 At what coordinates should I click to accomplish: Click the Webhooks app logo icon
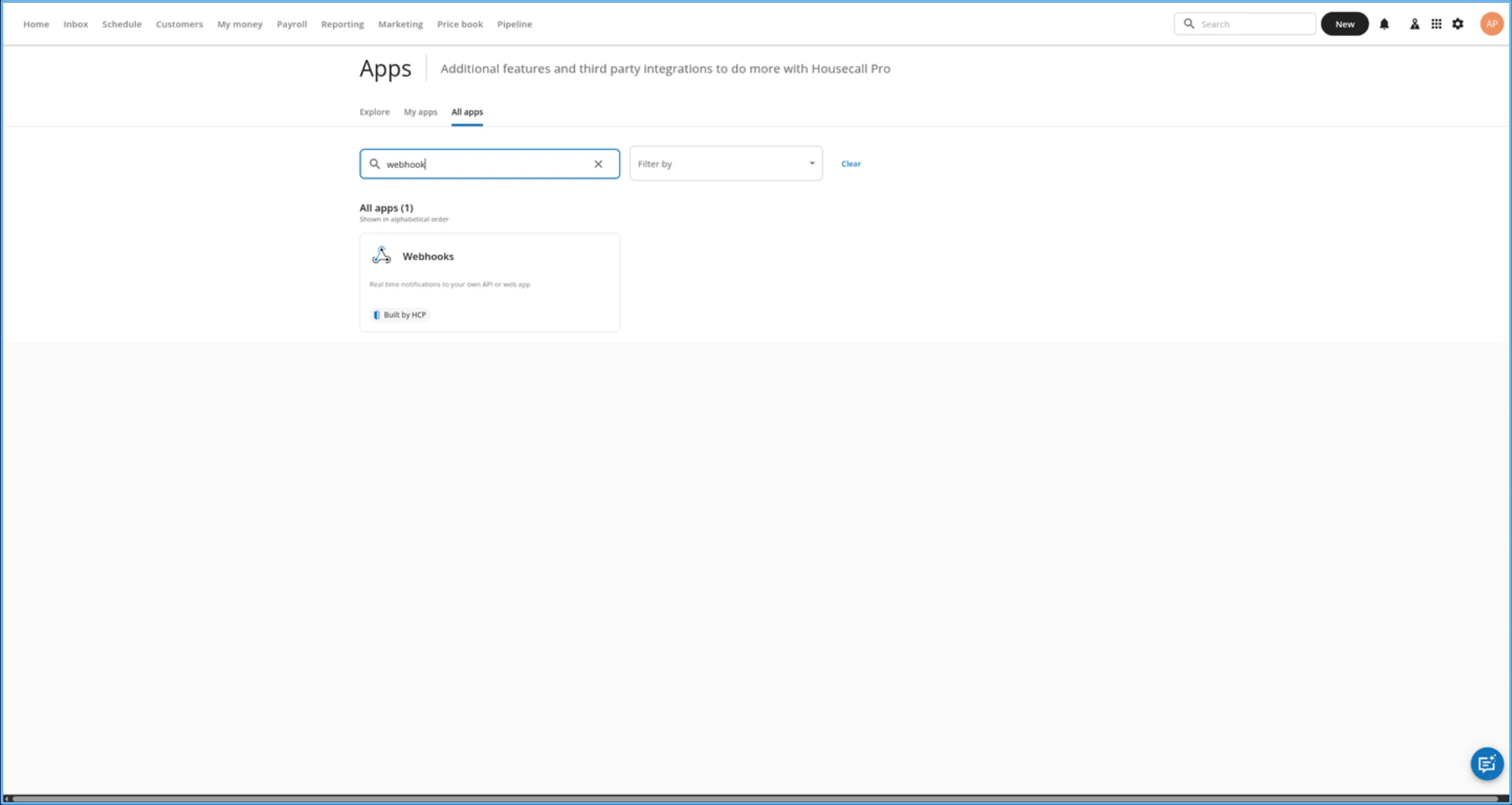pos(381,256)
